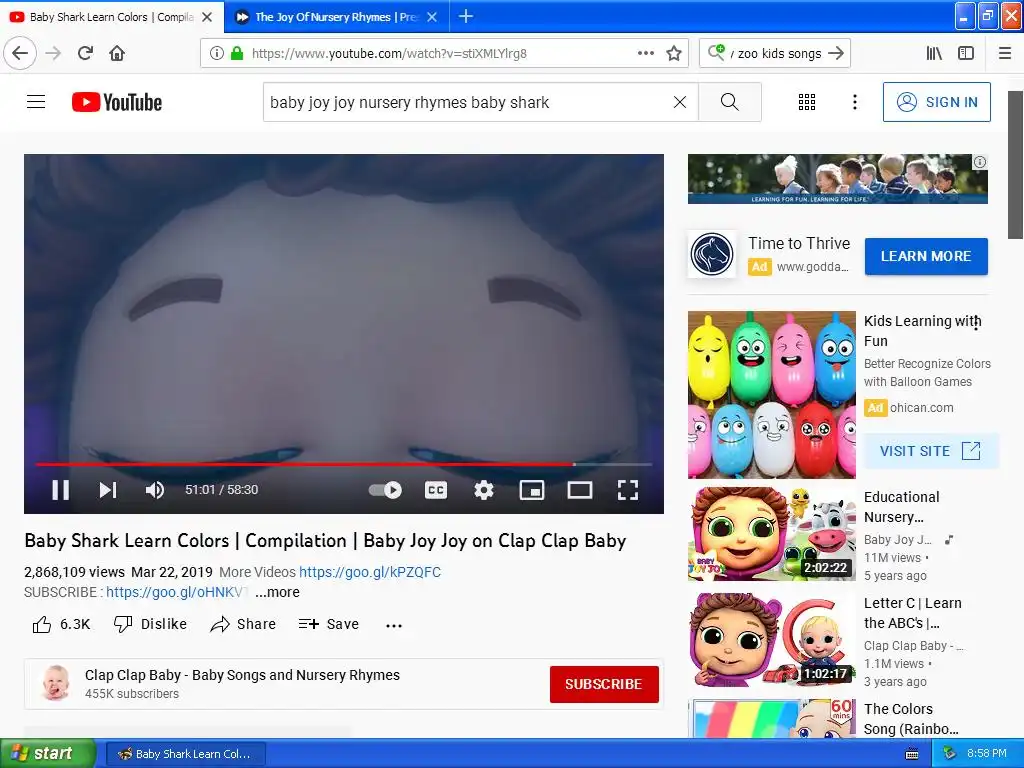Open page actions three-dot menu
Screen dimensions: 1024x768
click(x=646, y=54)
